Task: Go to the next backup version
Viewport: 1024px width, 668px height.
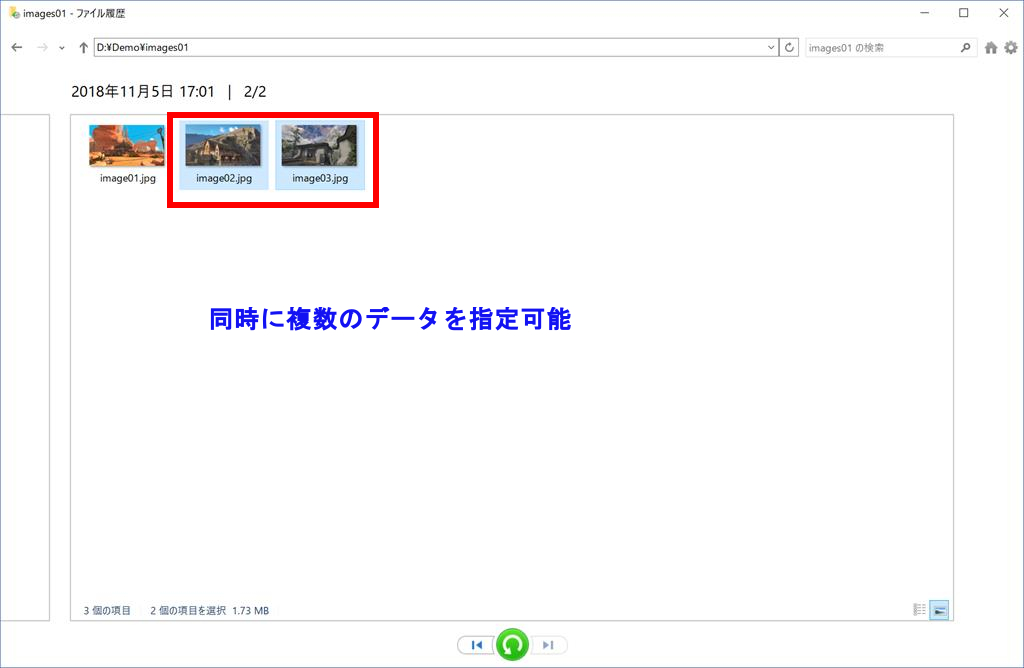Action: pos(548,645)
